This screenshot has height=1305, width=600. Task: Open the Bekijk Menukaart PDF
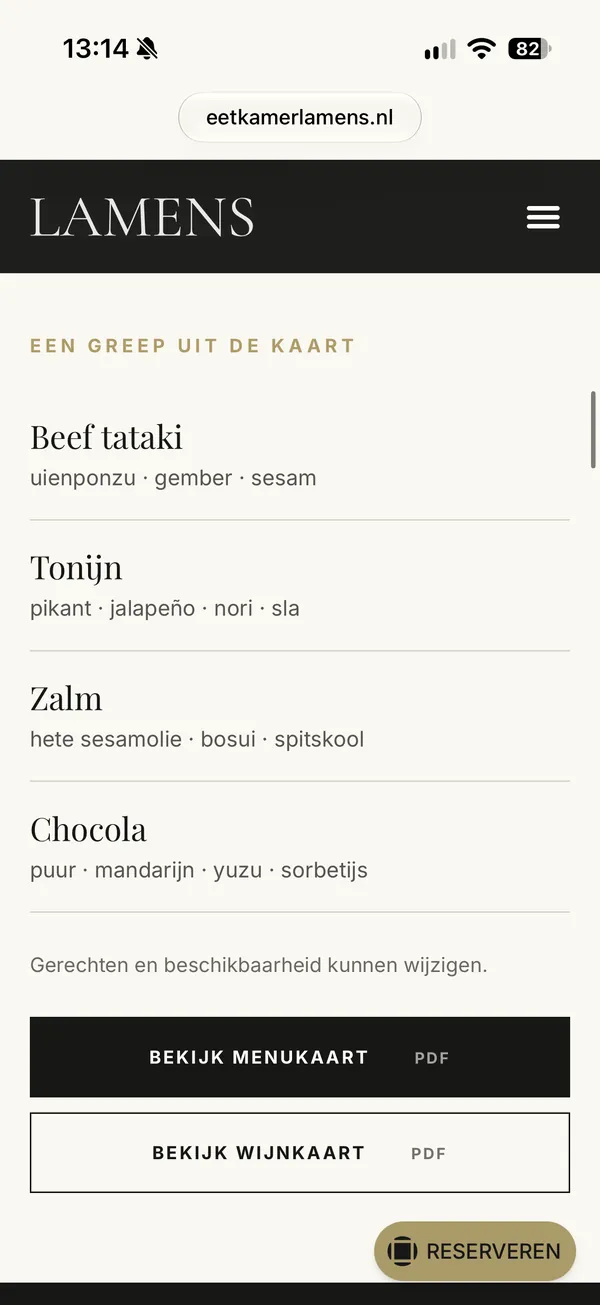300,1057
